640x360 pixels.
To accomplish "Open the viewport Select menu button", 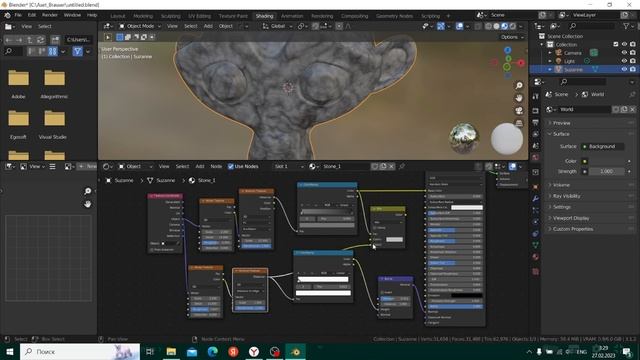I will tap(191, 26).
